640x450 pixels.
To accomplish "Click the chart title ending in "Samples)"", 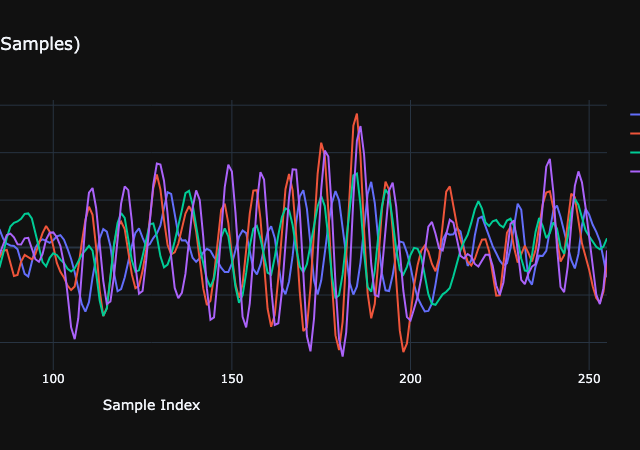I will [40, 44].
